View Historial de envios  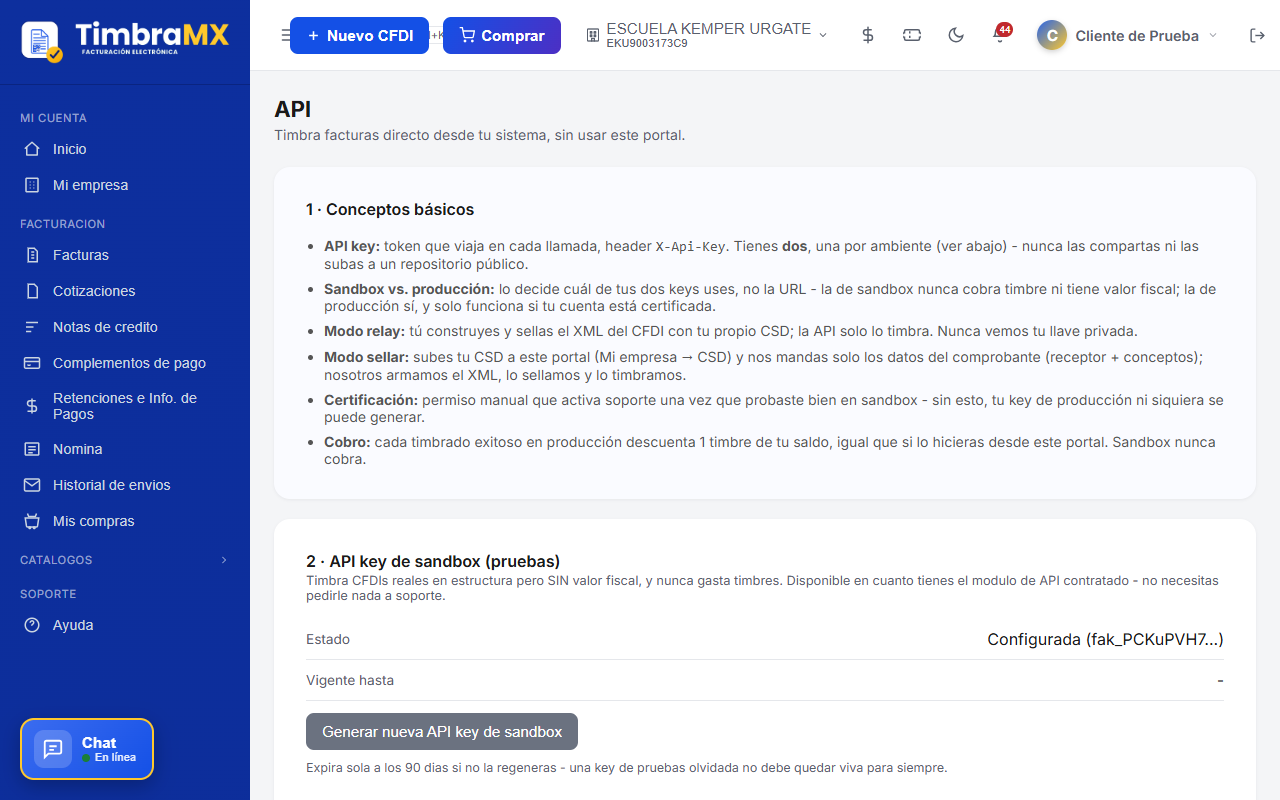coord(125,485)
